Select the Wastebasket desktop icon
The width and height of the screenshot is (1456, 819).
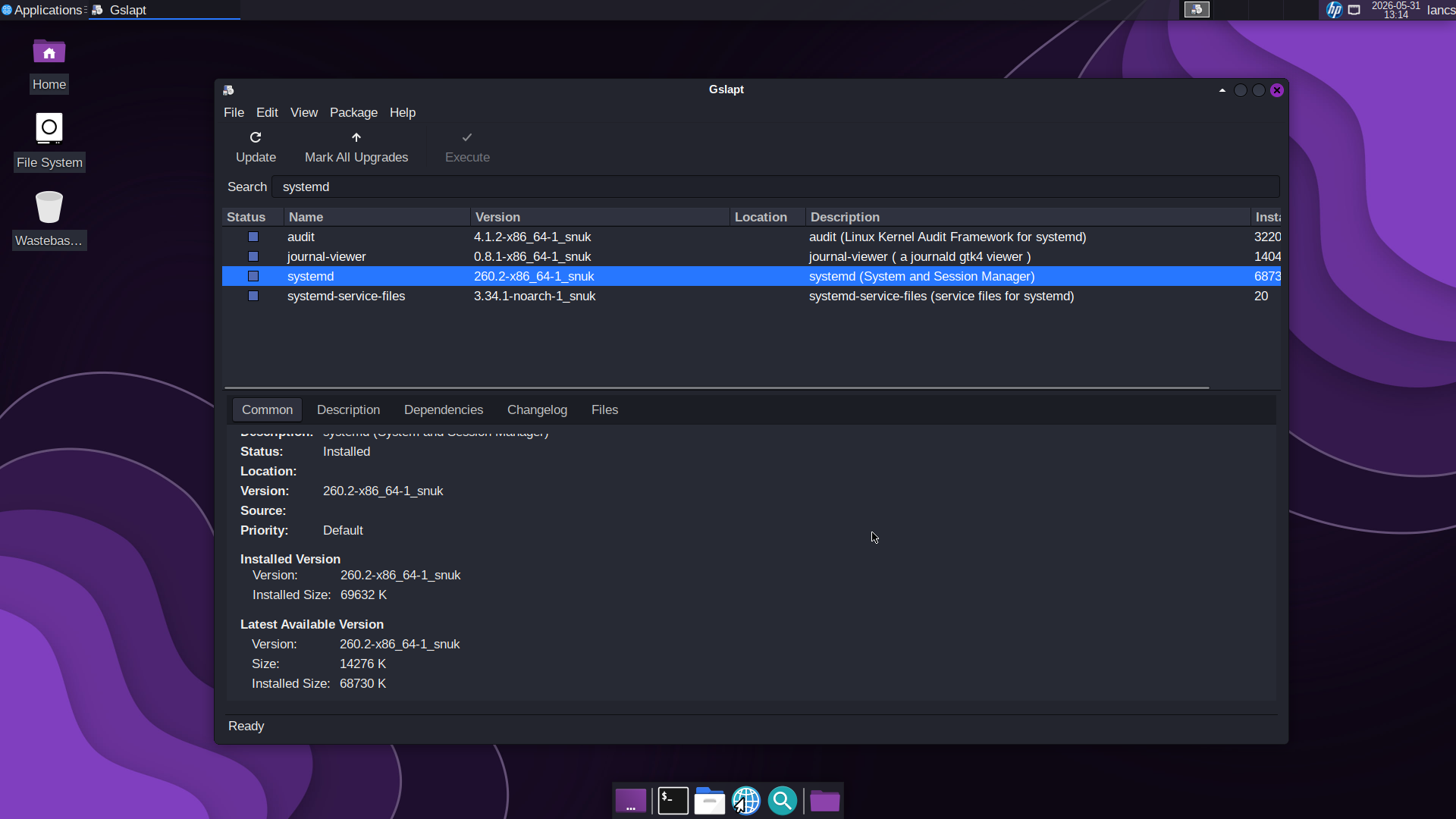coord(49,207)
